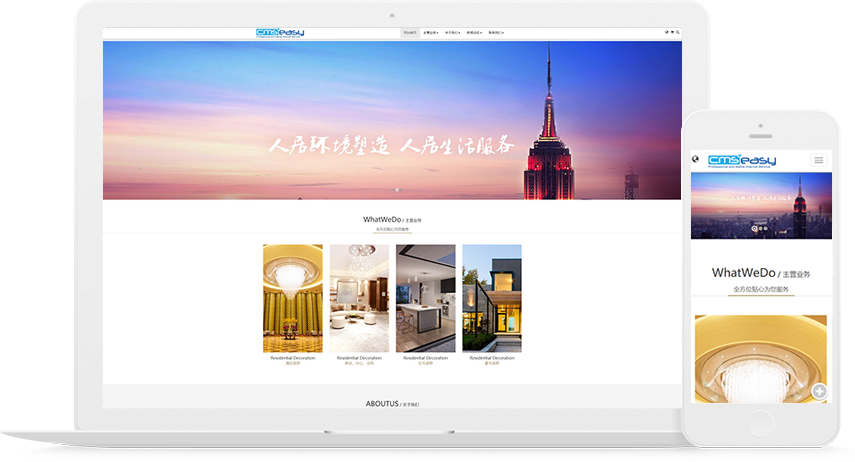Open the cart icon in laptop navbar
This screenshot has height=462, width=855.
[672, 32]
